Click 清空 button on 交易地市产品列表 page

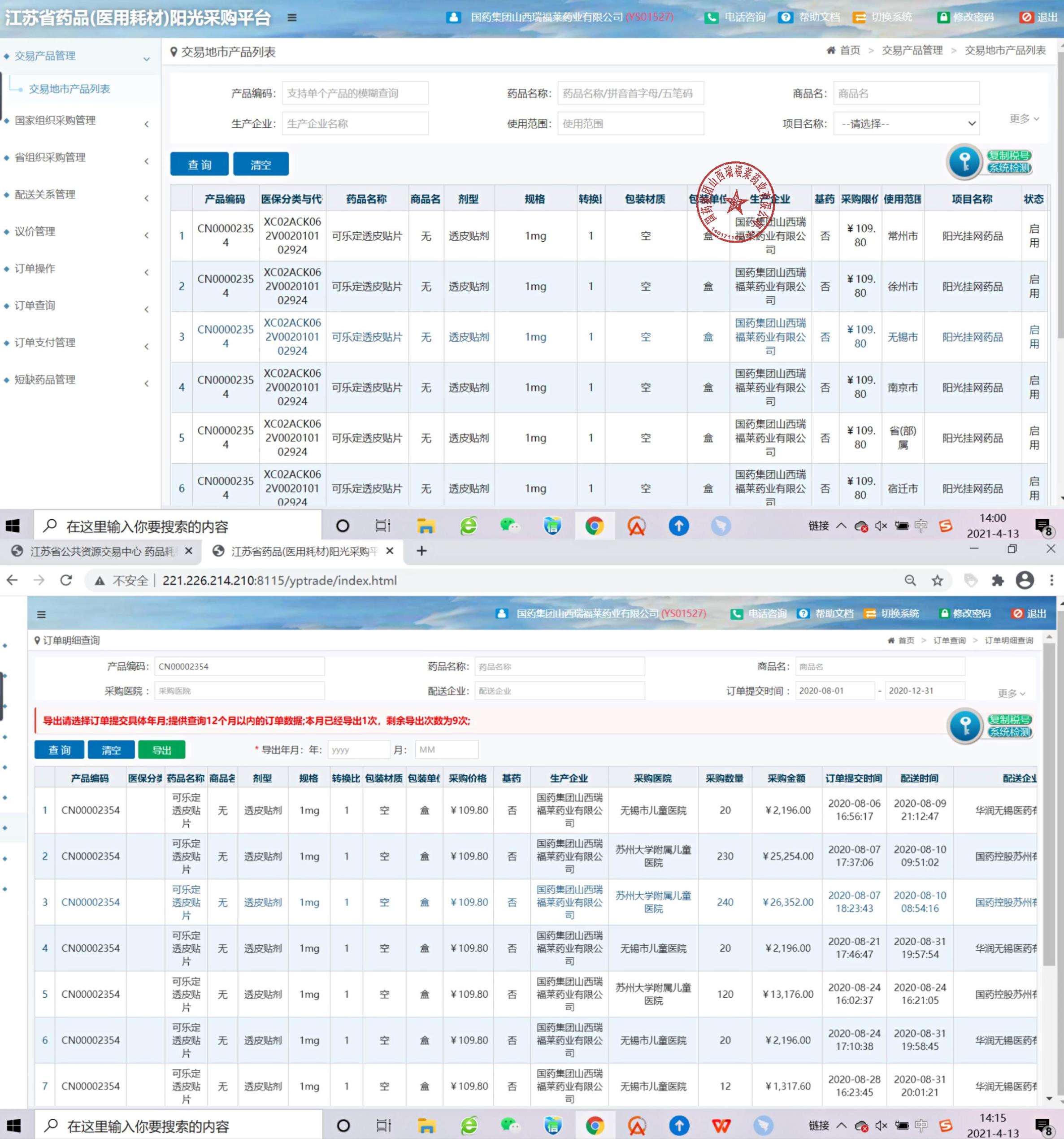(261, 165)
